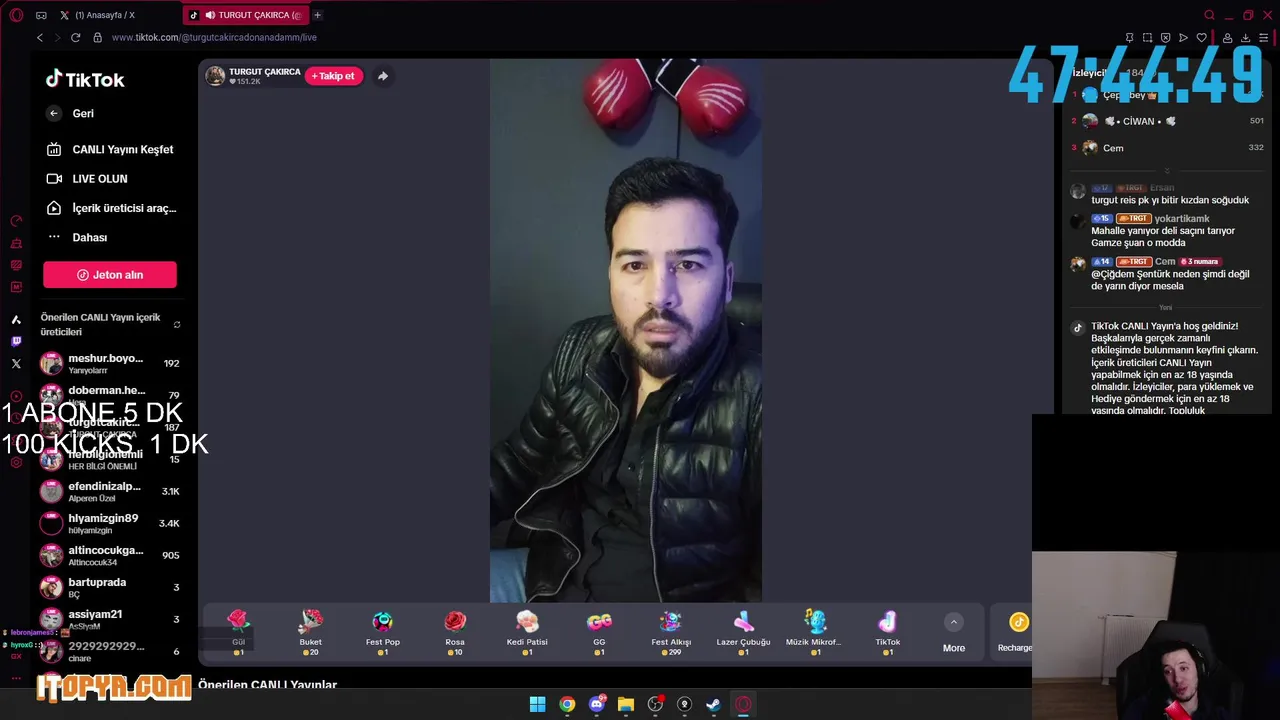Open TURGUT ÇAKIRCA profile avatar

215,76
